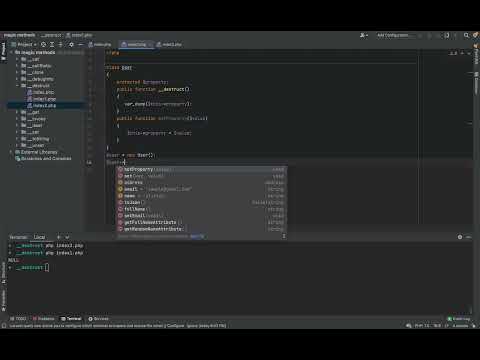Open the Project view dropdown
Image resolution: width=480 pixels, height=360 pixels.
24,44
